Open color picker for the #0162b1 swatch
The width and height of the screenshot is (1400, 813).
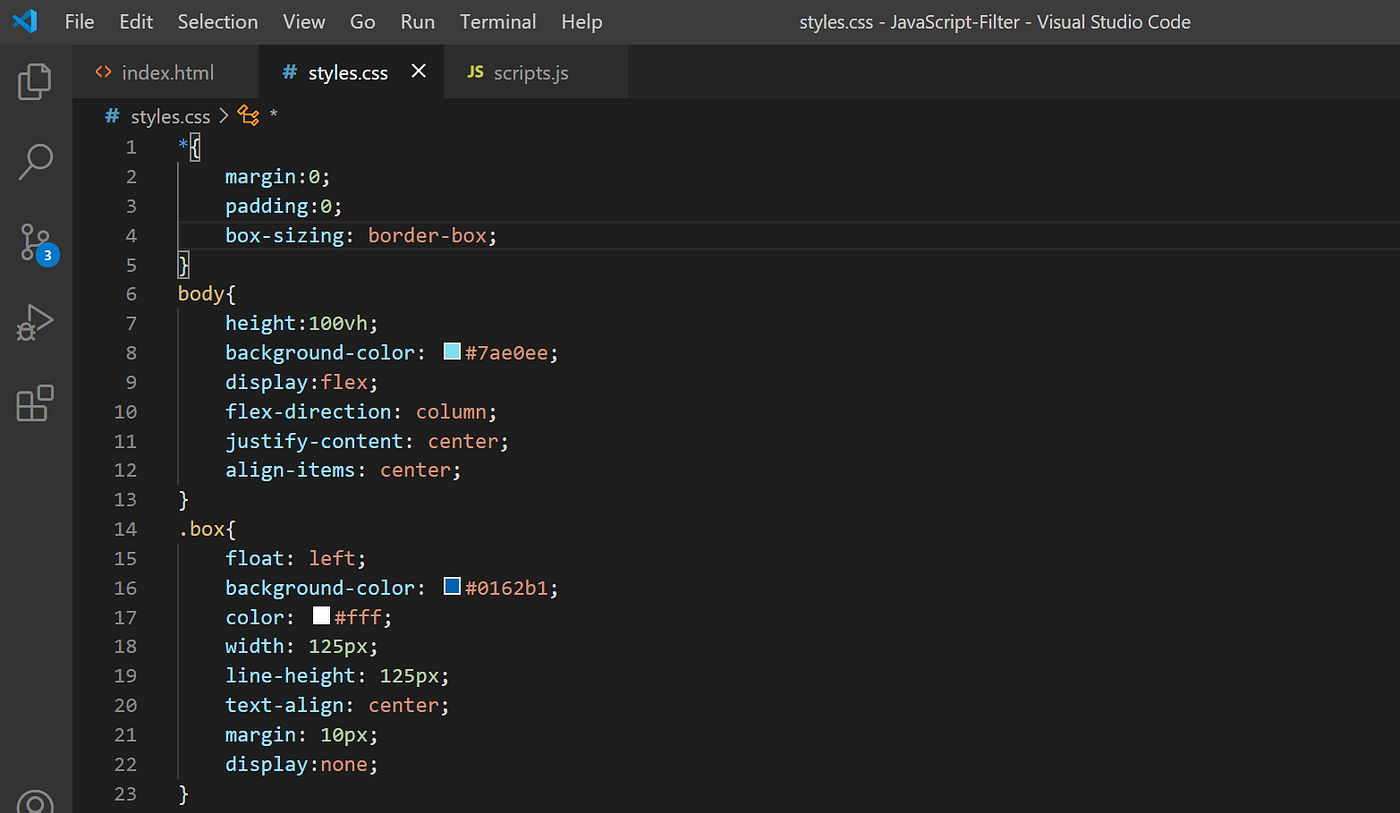pos(452,587)
